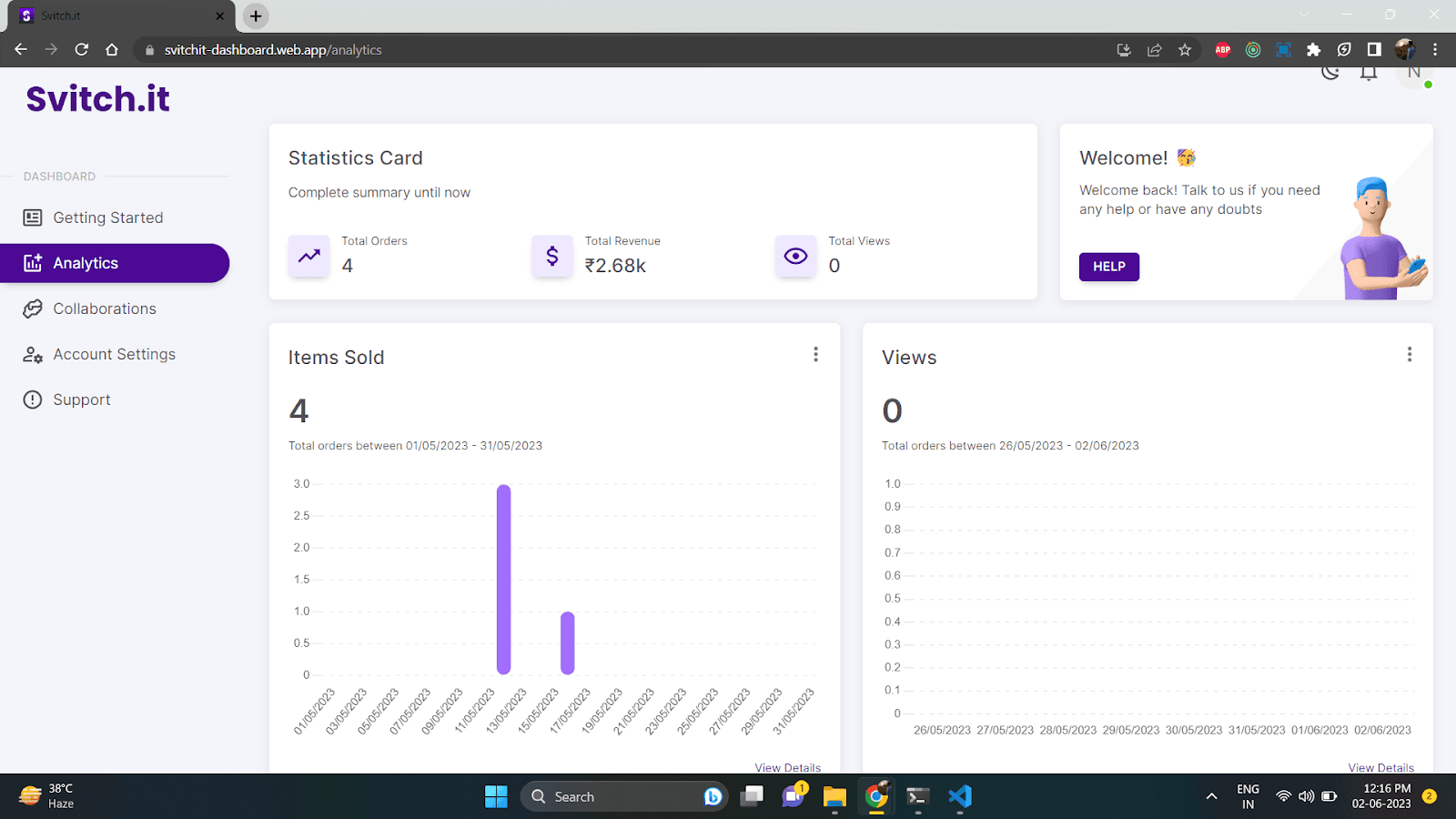Open the clock showing 12:16 PM
The height and width of the screenshot is (819, 1456).
pyautogui.click(x=1381, y=796)
